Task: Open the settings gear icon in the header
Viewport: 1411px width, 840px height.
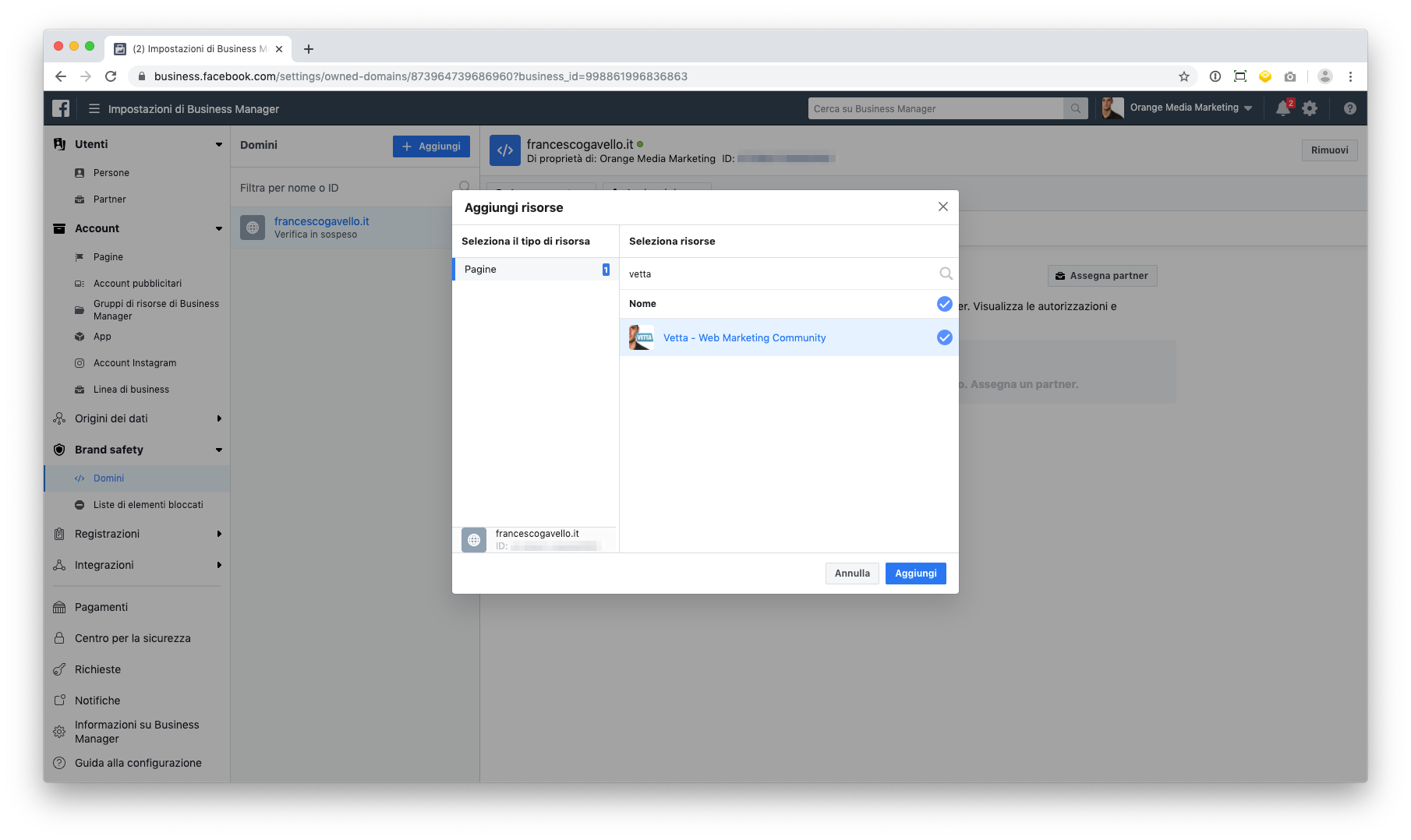Action: click(x=1310, y=108)
